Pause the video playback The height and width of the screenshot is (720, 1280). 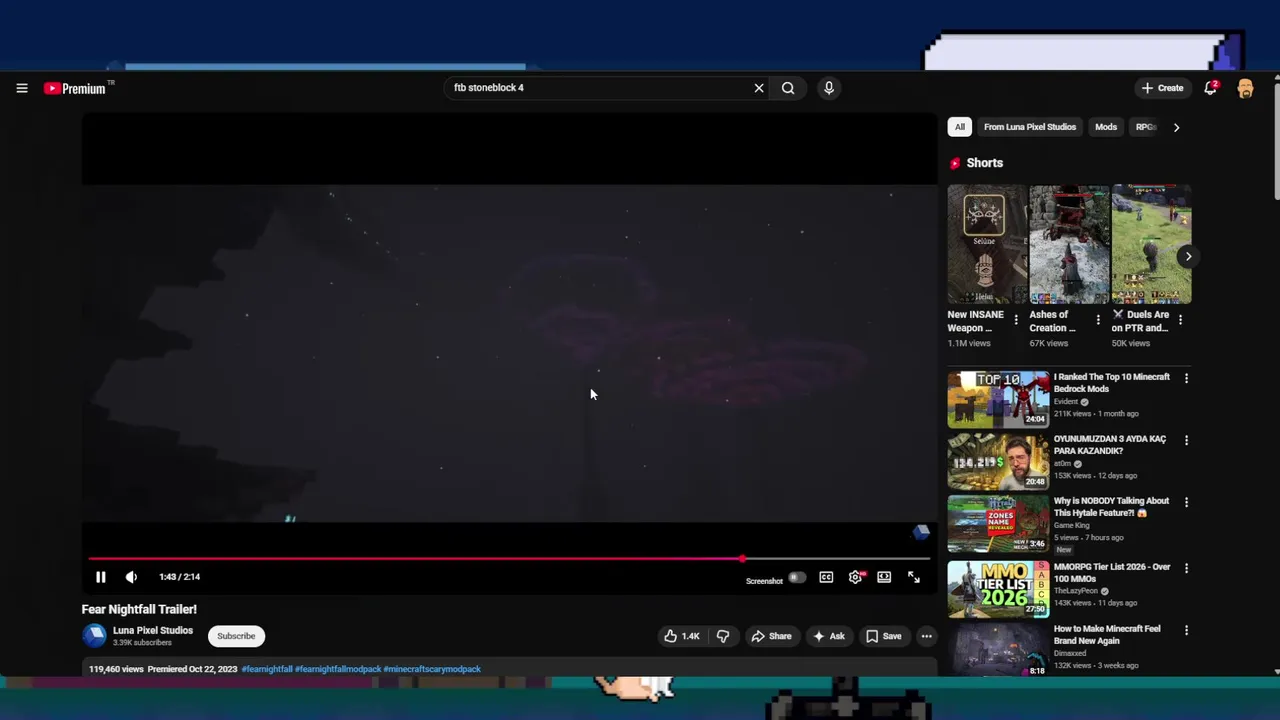coord(100,577)
